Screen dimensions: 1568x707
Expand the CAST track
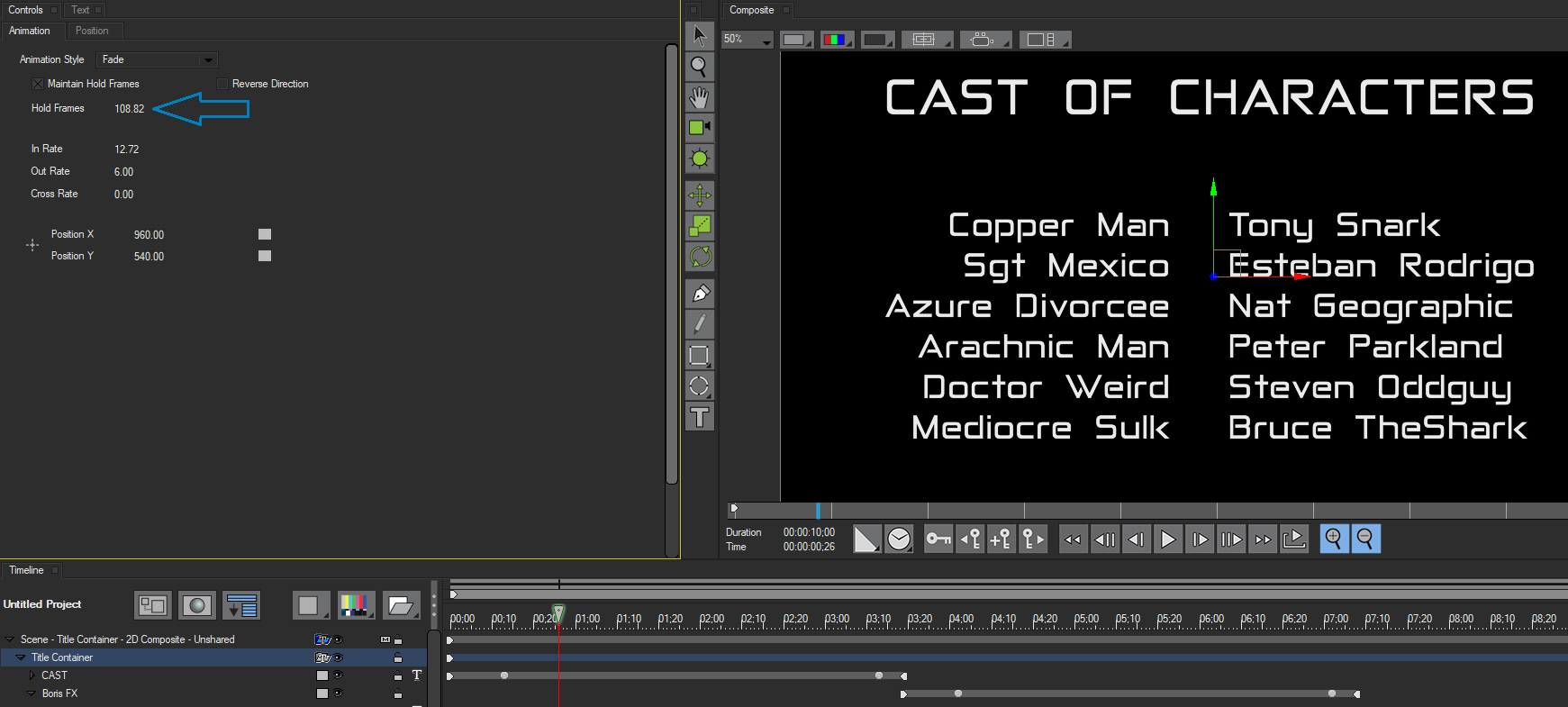32,675
